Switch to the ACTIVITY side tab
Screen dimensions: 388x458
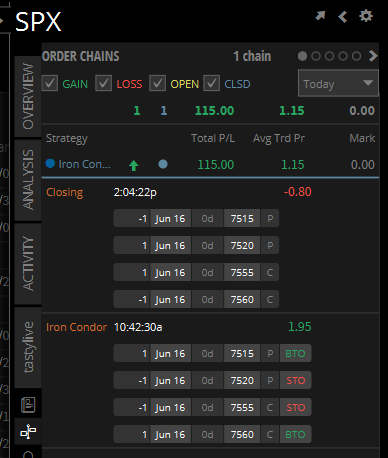click(x=28, y=263)
